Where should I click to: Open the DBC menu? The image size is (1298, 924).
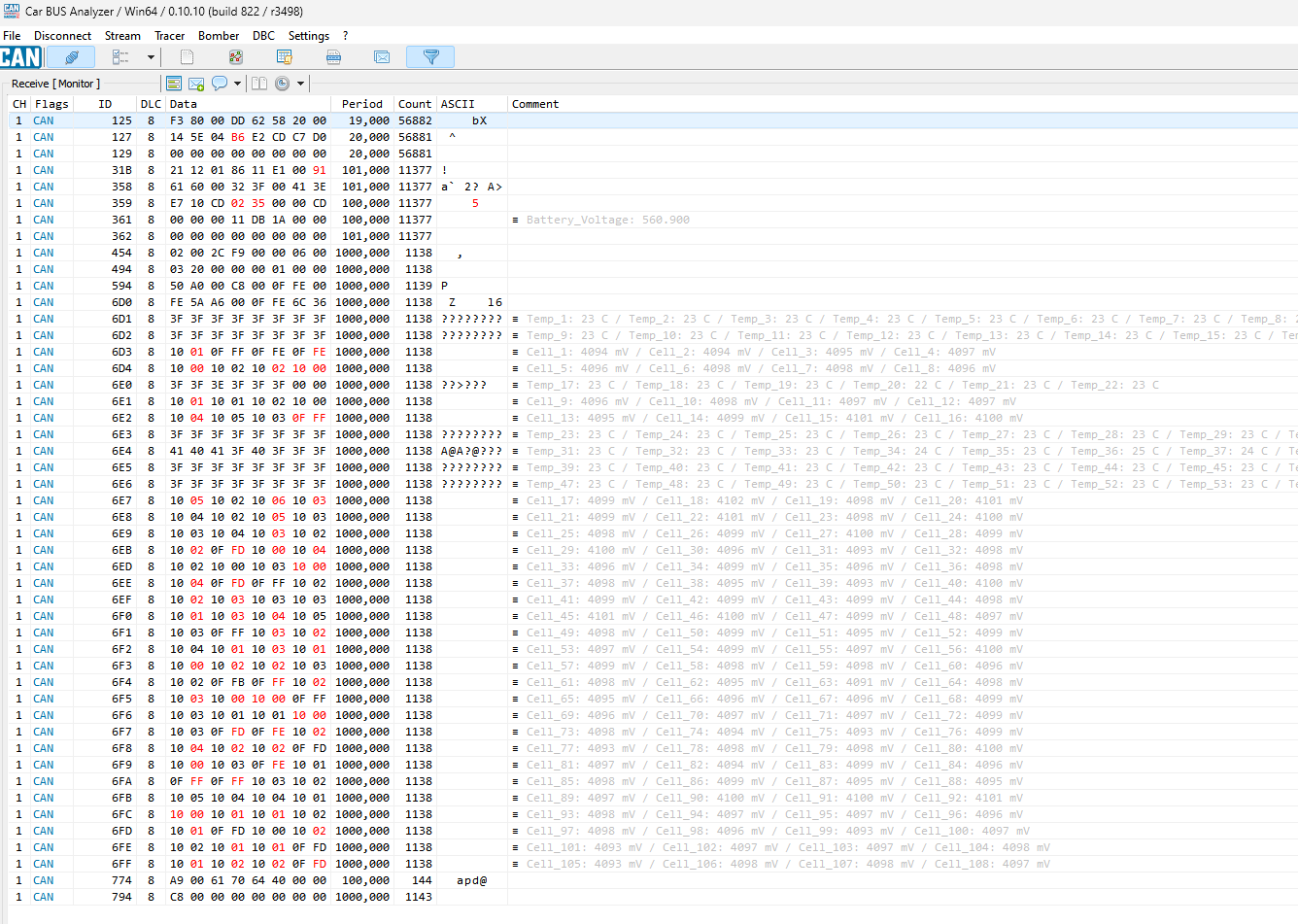(x=263, y=36)
